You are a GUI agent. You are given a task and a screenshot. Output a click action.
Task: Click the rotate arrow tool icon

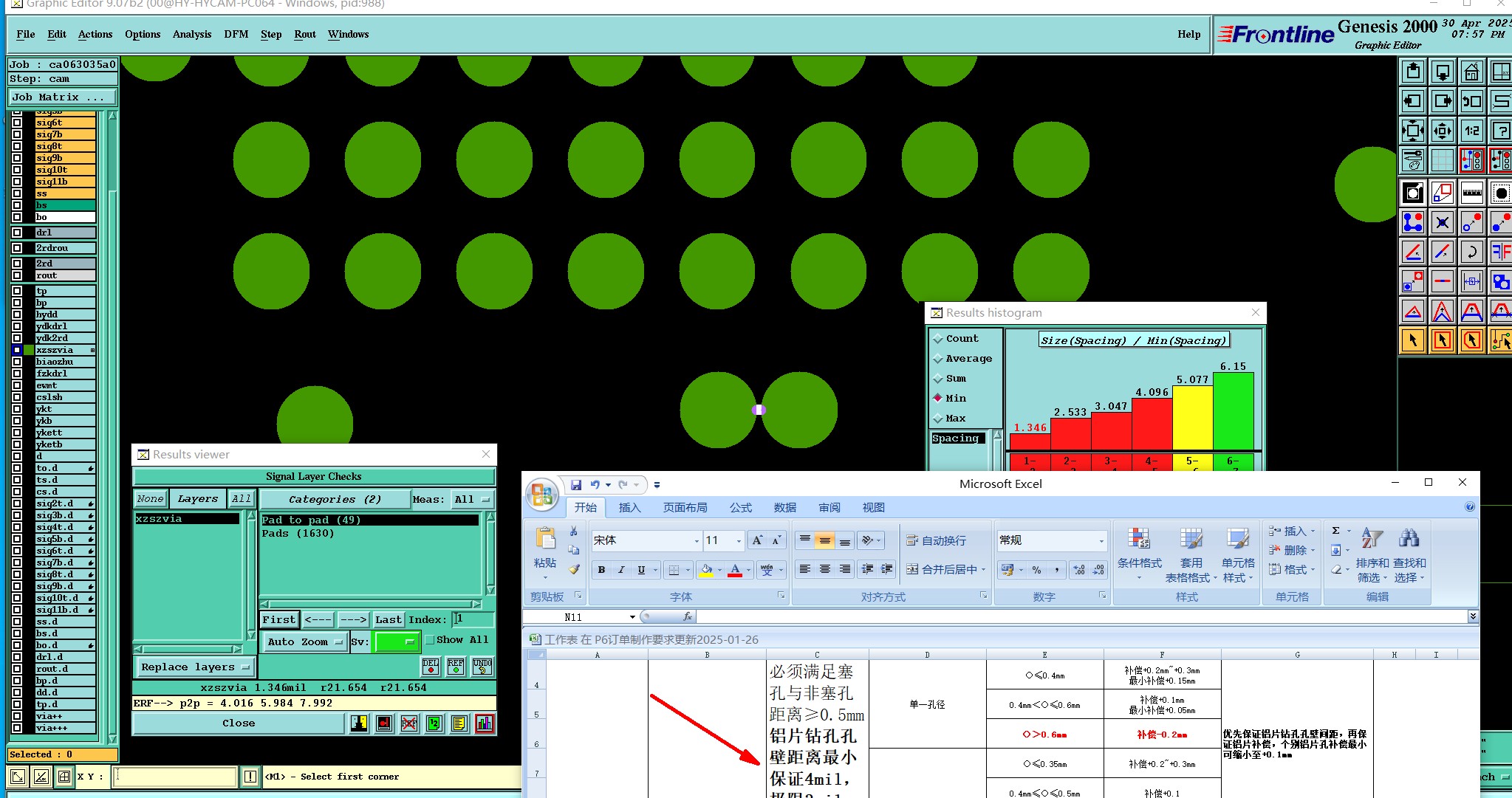pos(1471,252)
